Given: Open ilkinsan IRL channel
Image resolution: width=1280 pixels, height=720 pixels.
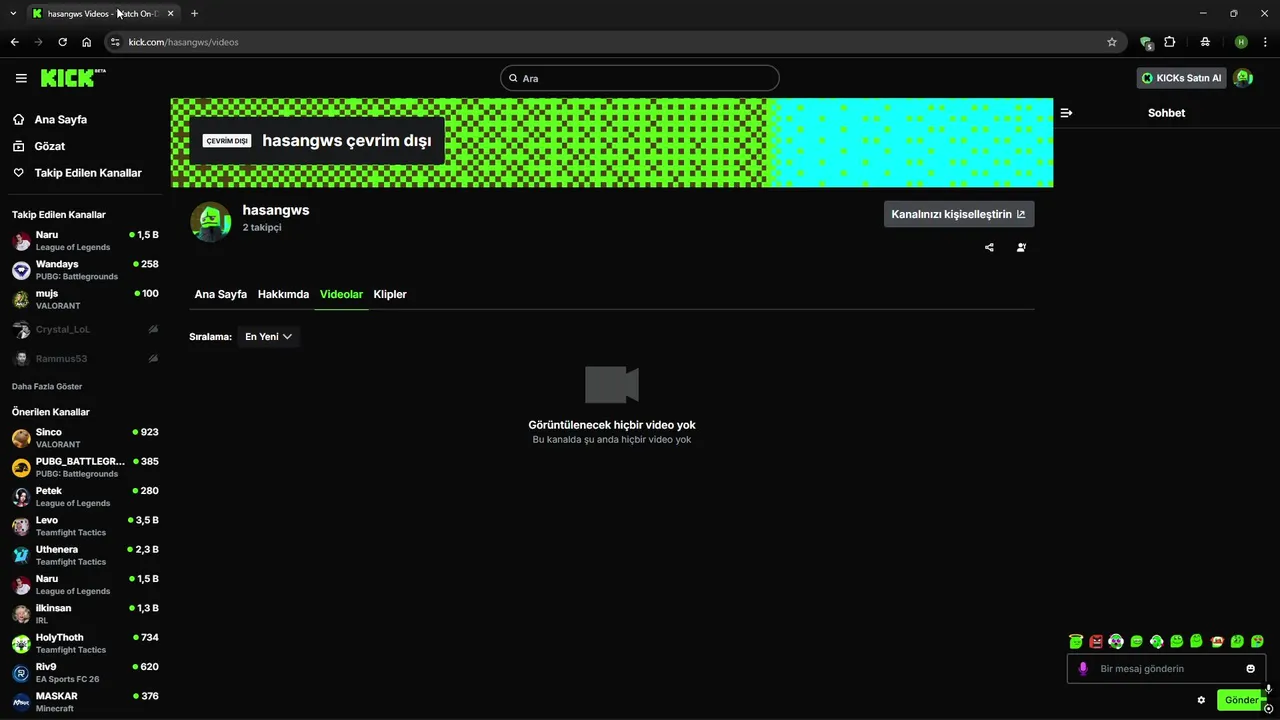Looking at the screenshot, I should point(85,614).
